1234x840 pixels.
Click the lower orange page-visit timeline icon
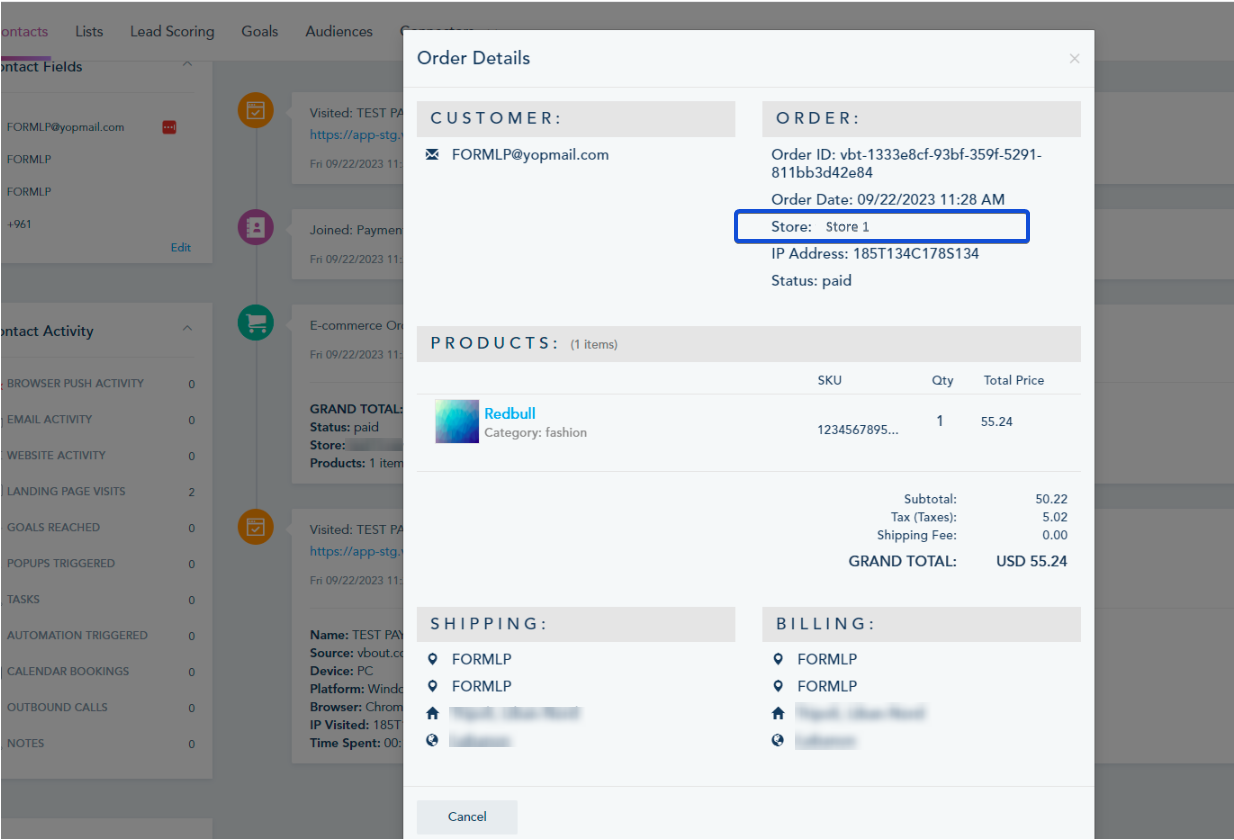tap(256, 526)
